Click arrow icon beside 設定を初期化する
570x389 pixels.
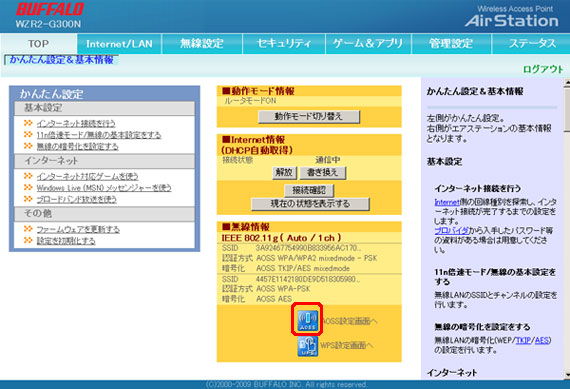(x=28, y=240)
